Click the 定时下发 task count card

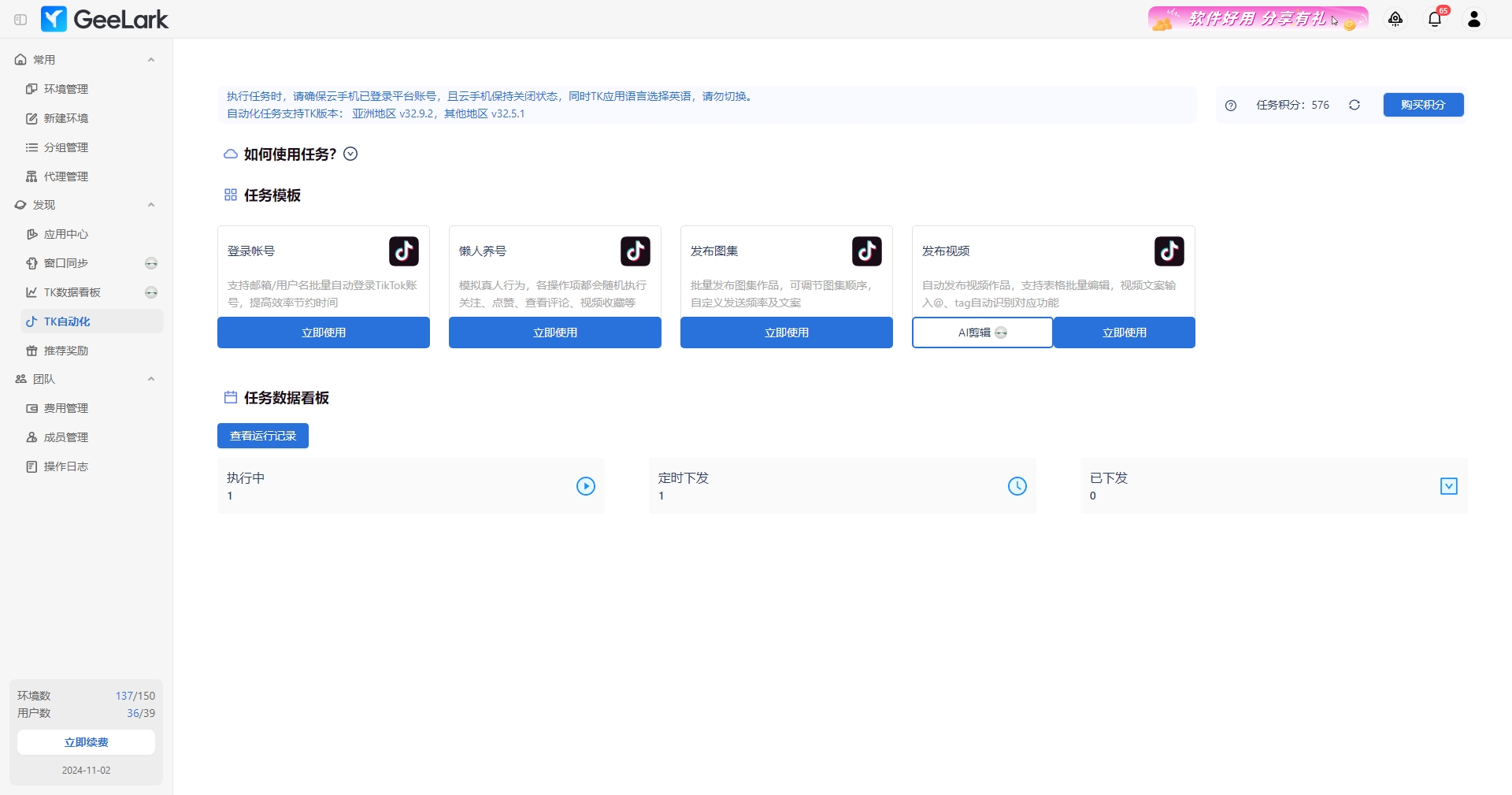(843, 486)
